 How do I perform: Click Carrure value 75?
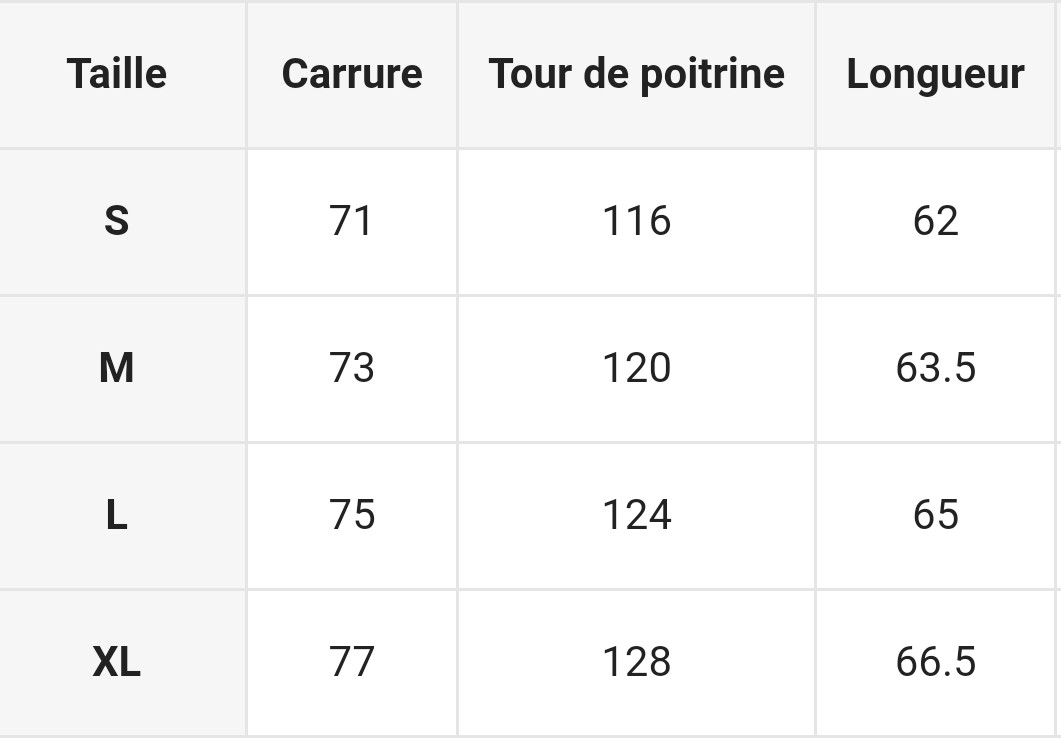[x=352, y=515]
